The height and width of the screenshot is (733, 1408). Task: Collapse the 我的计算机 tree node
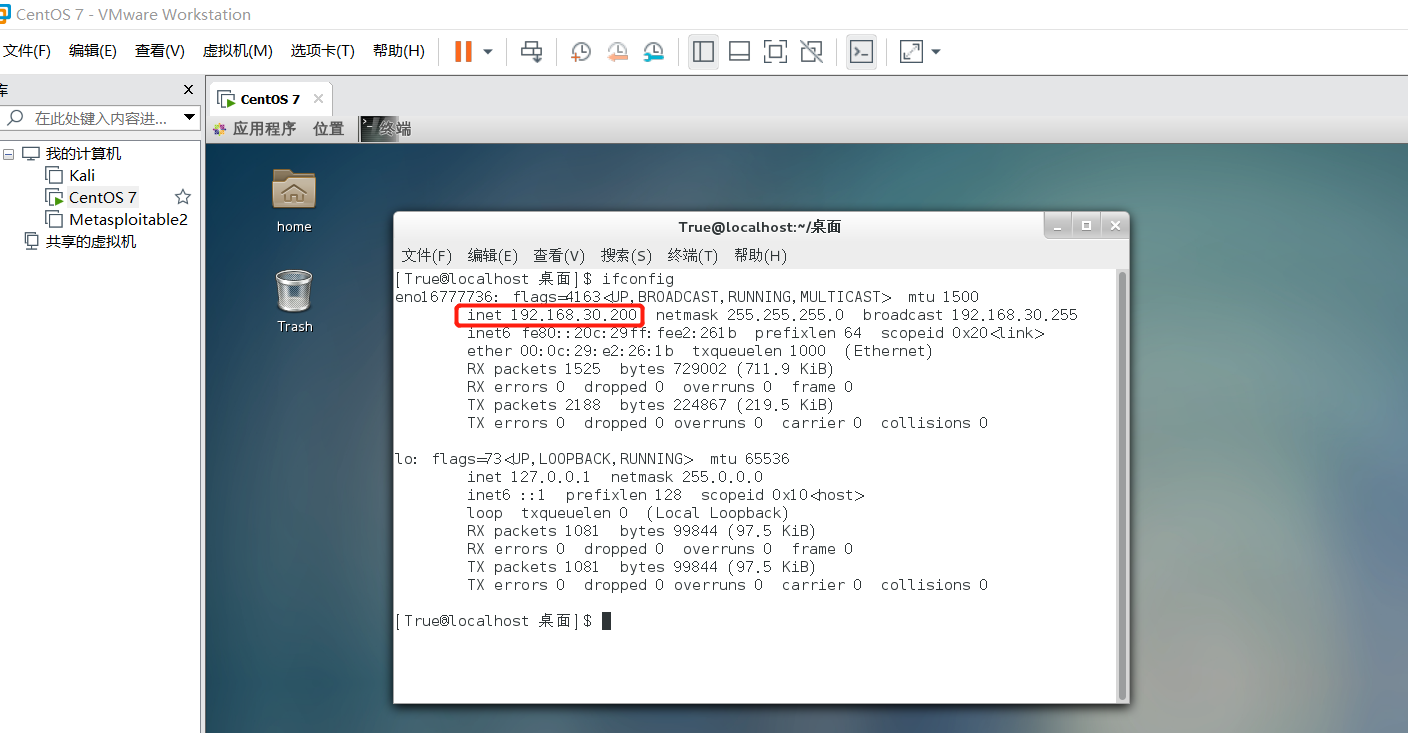click(x=8, y=152)
